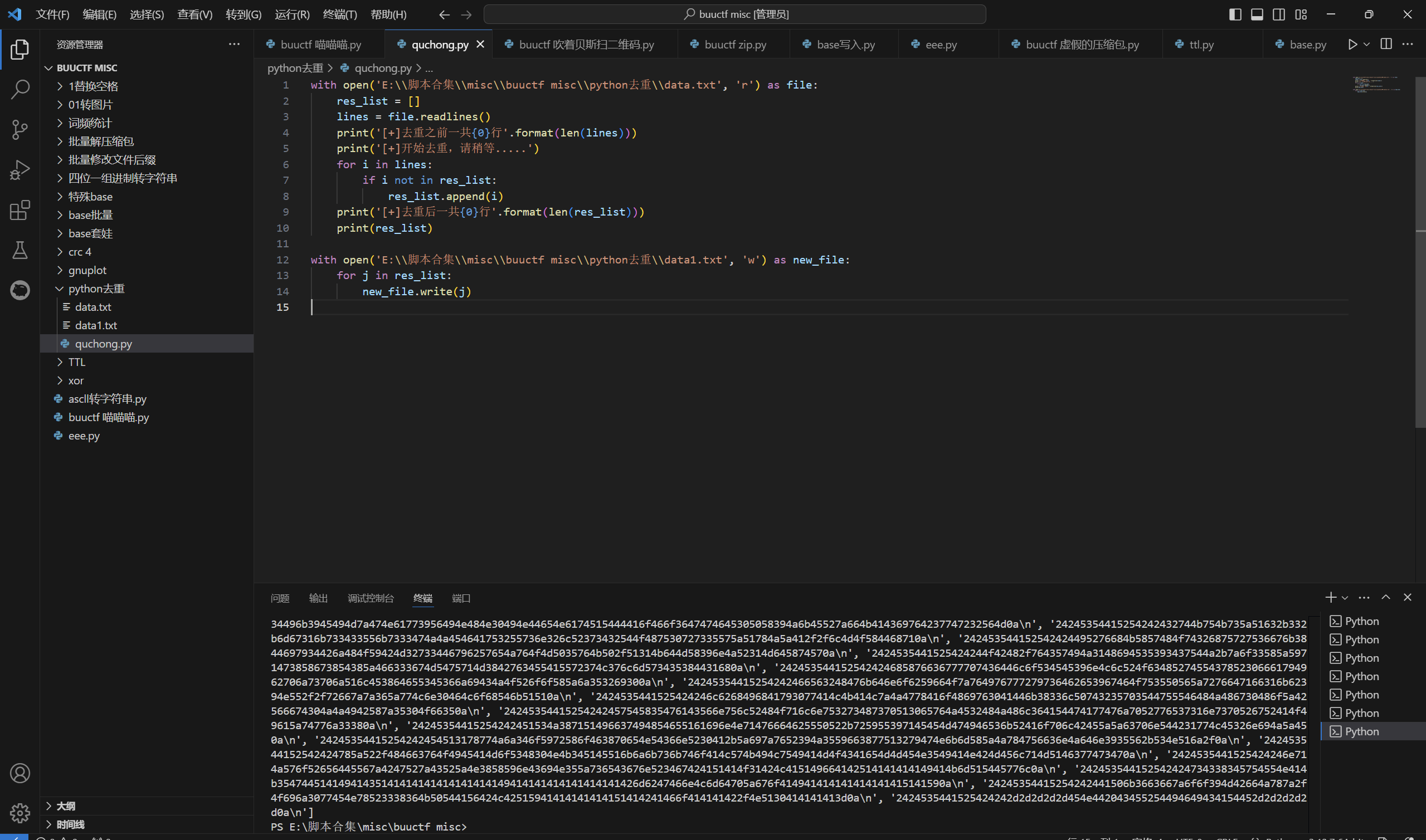Open the 文件(F) menu
The width and height of the screenshot is (1426, 840).
[x=52, y=14]
